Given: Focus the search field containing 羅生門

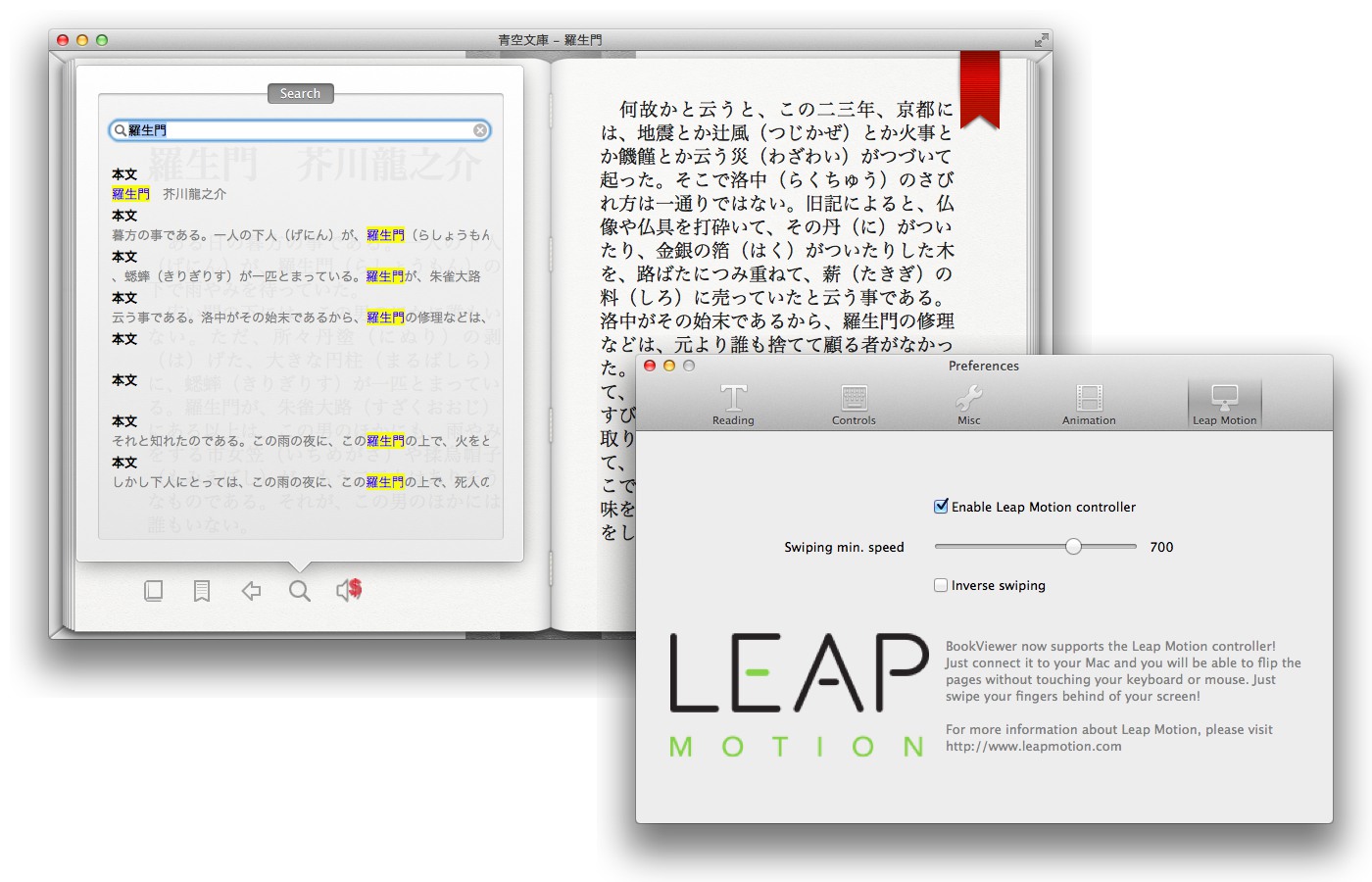Looking at the screenshot, I should click(x=300, y=130).
